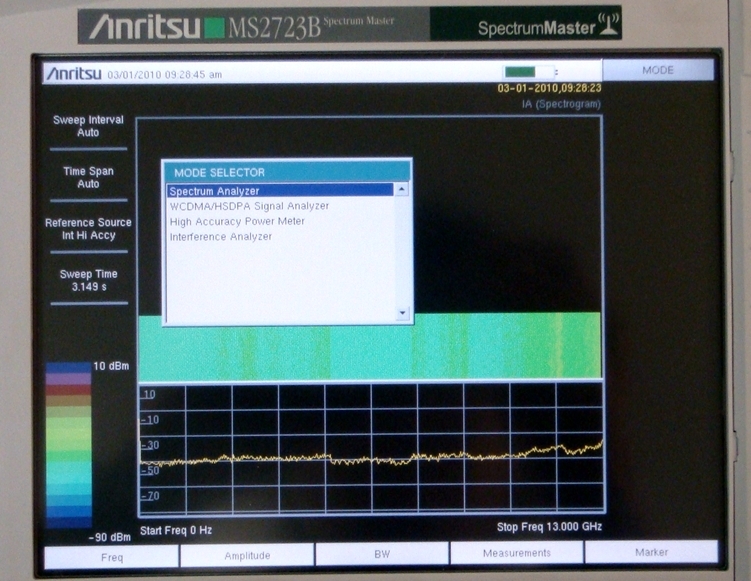Click the -70 axis label on graph
Viewport: 751px width, 581px height.
point(150,496)
